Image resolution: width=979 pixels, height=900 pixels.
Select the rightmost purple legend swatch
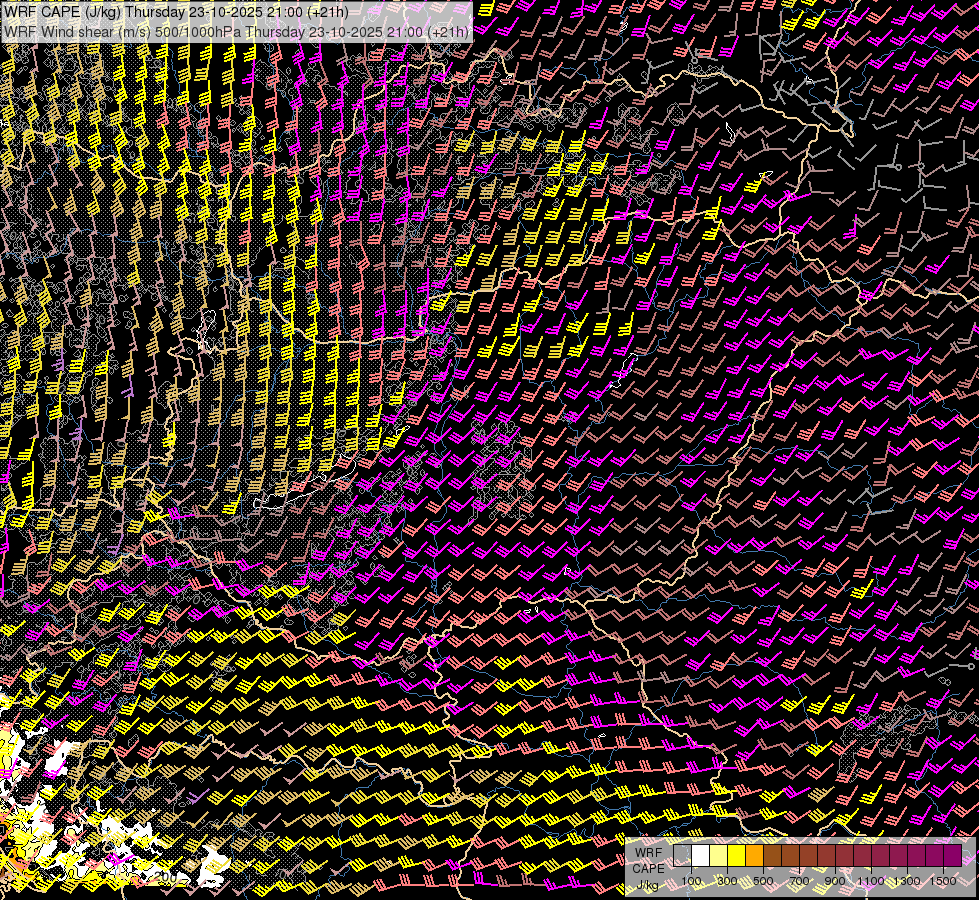[953, 856]
